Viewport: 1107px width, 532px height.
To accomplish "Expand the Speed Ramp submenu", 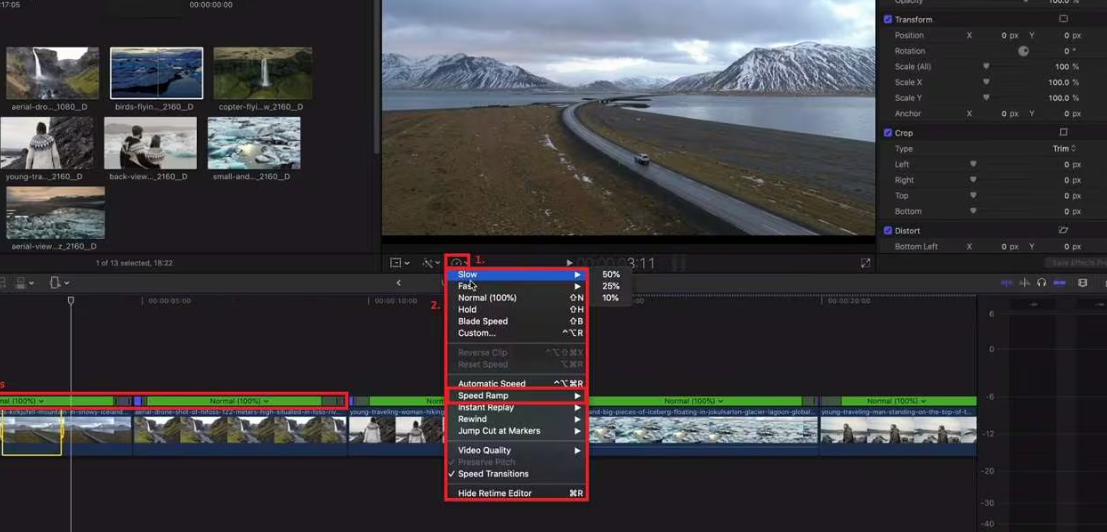I will (516, 396).
